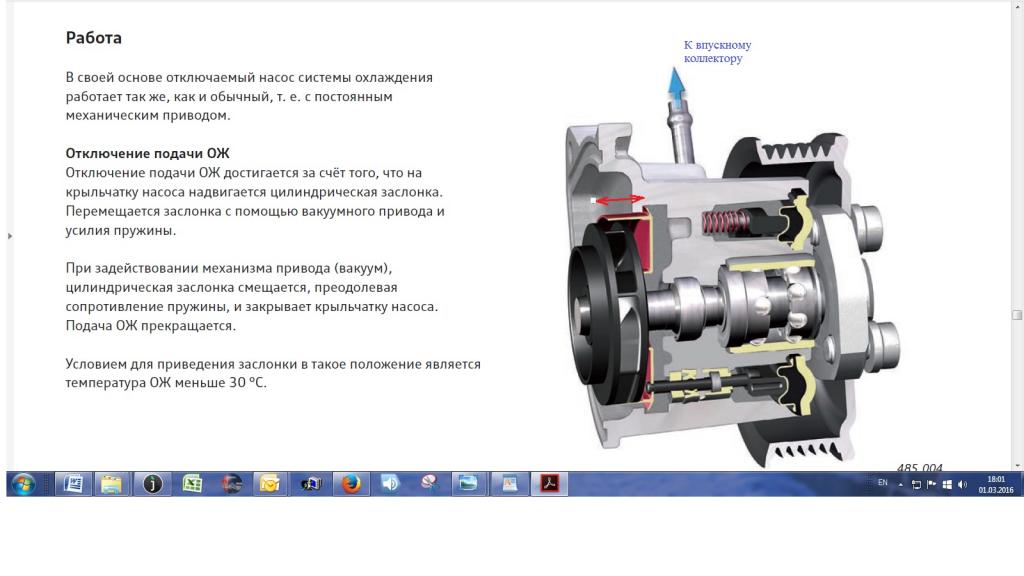Open the black circle 'j' app on taskbar

(152, 484)
